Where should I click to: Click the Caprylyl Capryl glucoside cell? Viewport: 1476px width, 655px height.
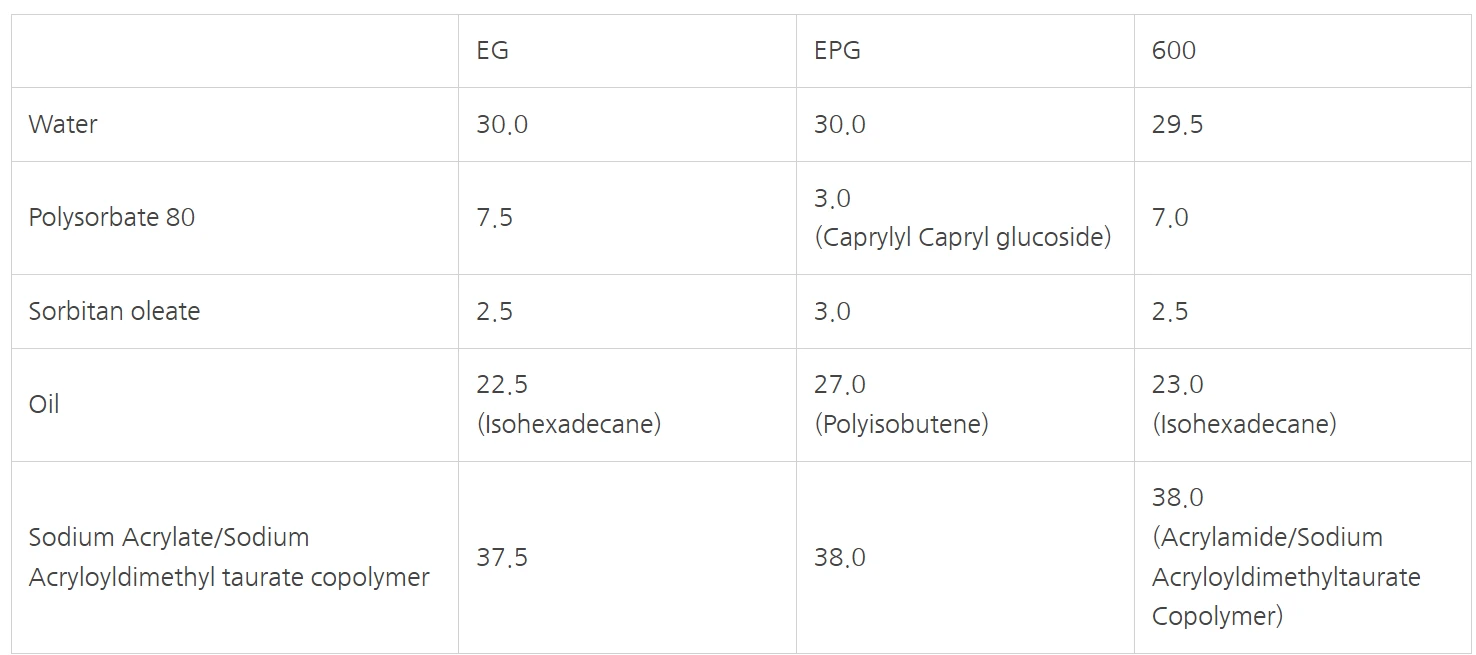click(x=965, y=218)
